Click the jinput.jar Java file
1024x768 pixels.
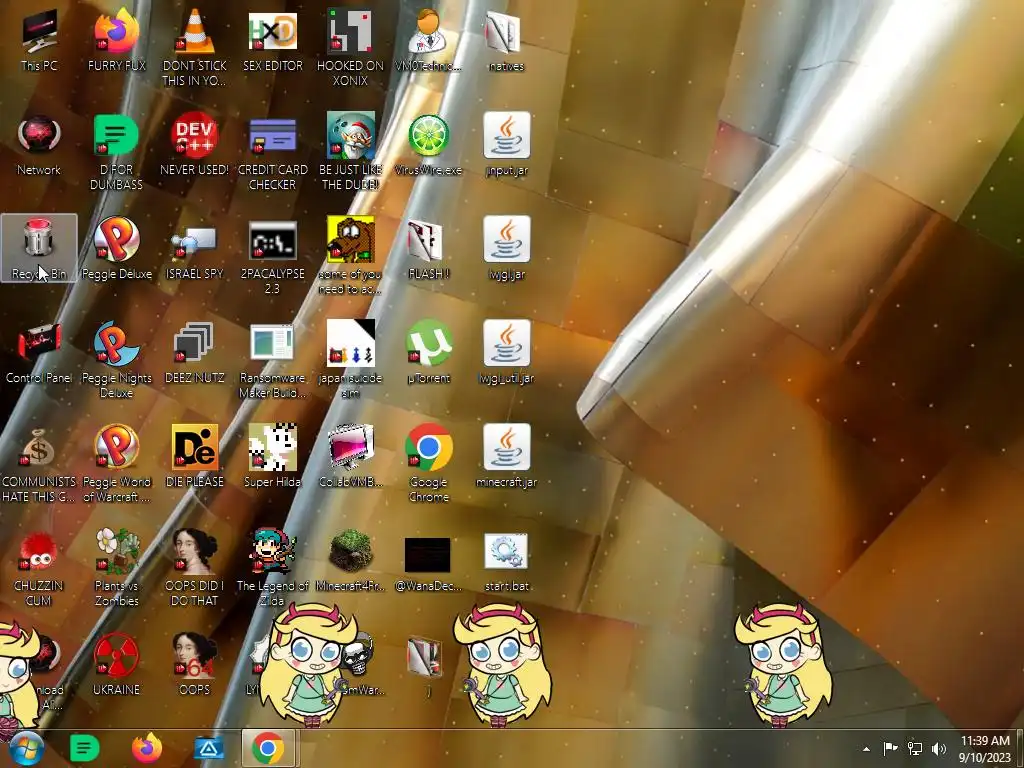(506, 145)
